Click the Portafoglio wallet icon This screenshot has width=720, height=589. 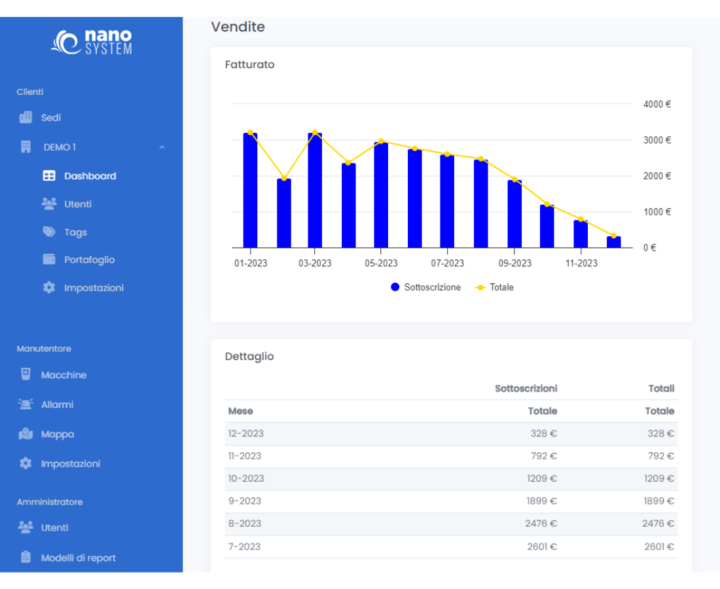pyautogui.click(x=49, y=260)
